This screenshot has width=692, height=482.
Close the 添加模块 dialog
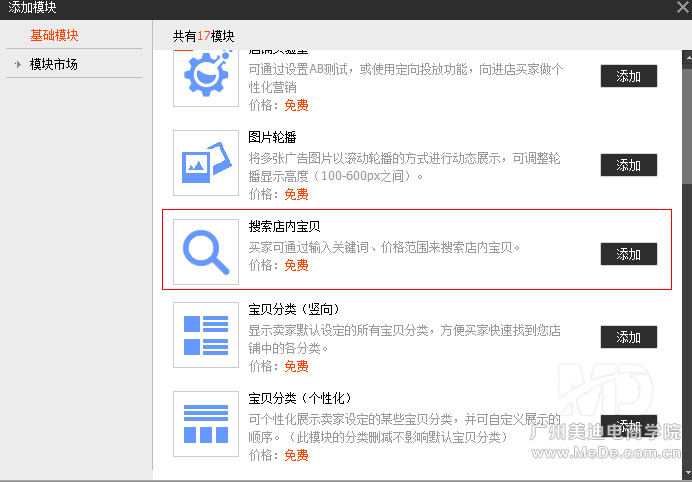click(683, 7)
